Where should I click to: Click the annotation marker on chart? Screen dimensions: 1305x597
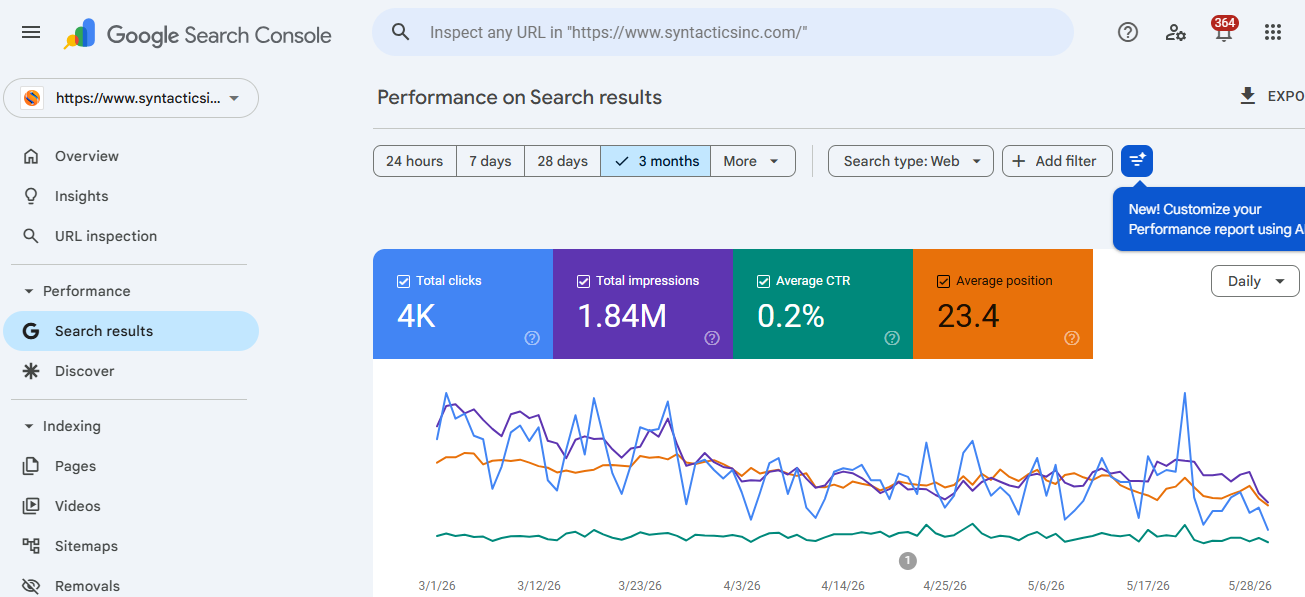point(908,561)
